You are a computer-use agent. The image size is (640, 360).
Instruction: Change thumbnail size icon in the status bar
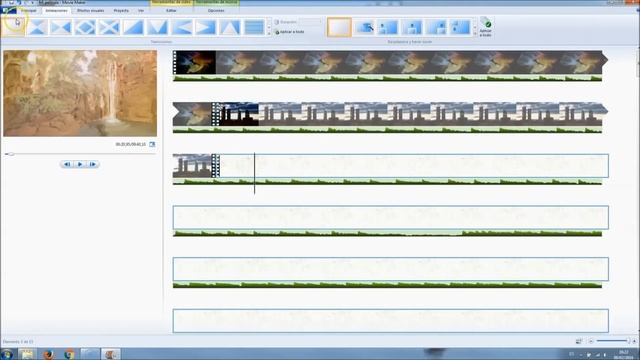pyautogui.click(x=579, y=341)
